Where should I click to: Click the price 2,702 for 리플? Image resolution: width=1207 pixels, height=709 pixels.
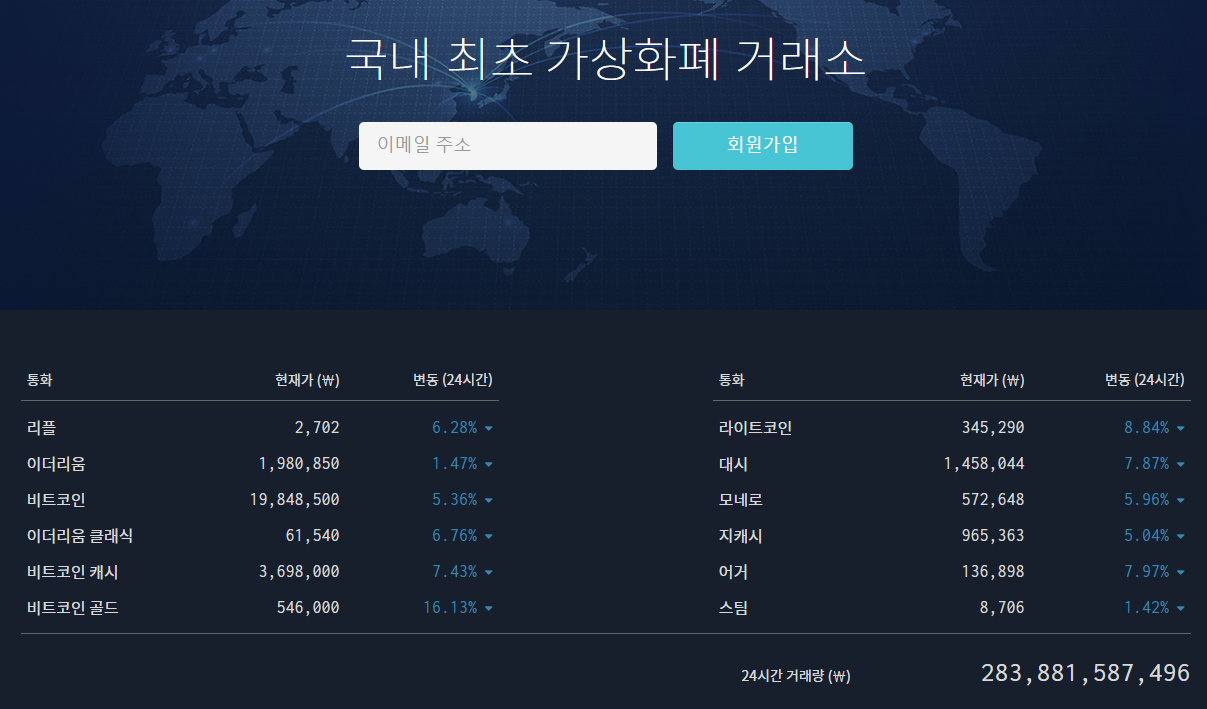click(317, 428)
